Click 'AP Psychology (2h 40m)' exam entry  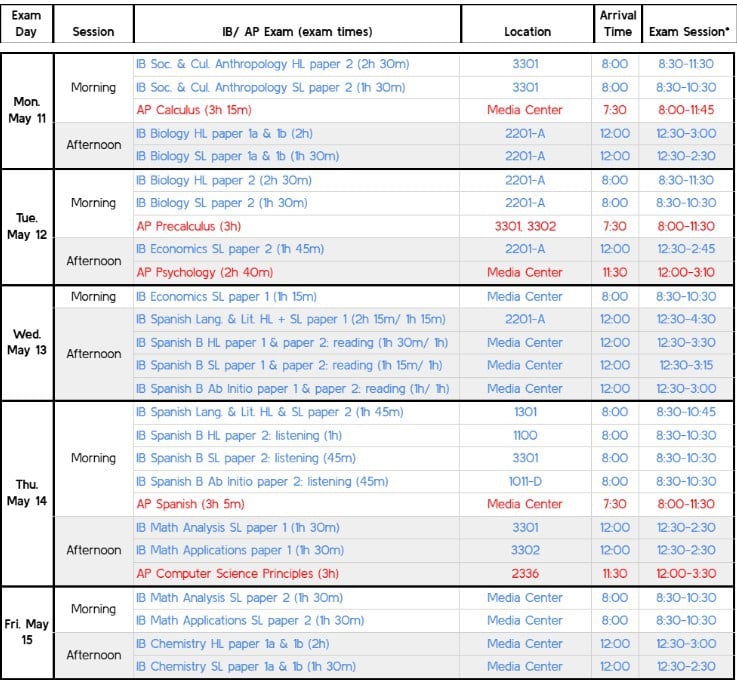(204, 273)
